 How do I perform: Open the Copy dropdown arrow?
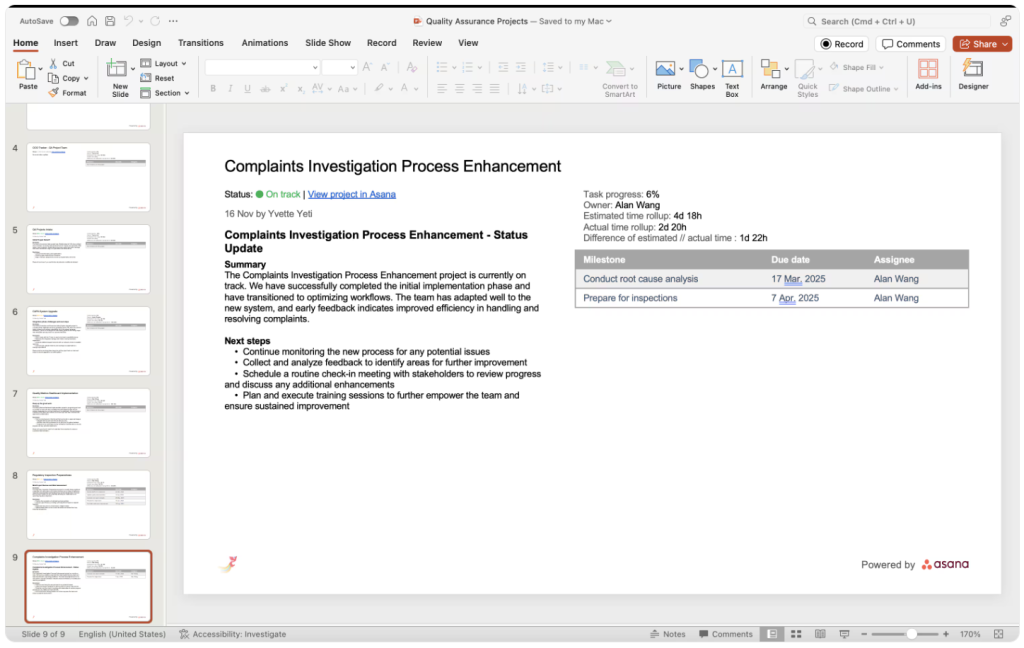(x=86, y=78)
